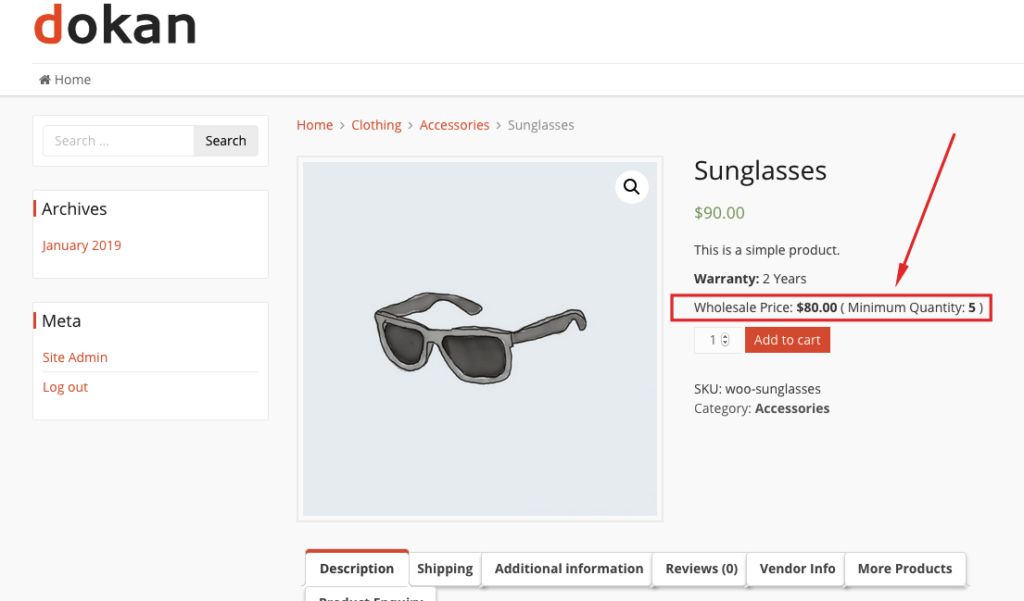Adjust the quantity stepper arrows
The height and width of the screenshot is (601, 1024).
725,340
